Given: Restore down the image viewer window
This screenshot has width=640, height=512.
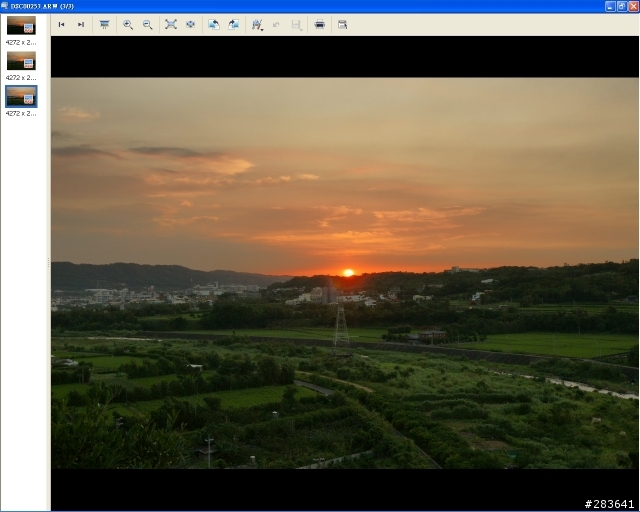Looking at the screenshot, I should tap(622, 6).
